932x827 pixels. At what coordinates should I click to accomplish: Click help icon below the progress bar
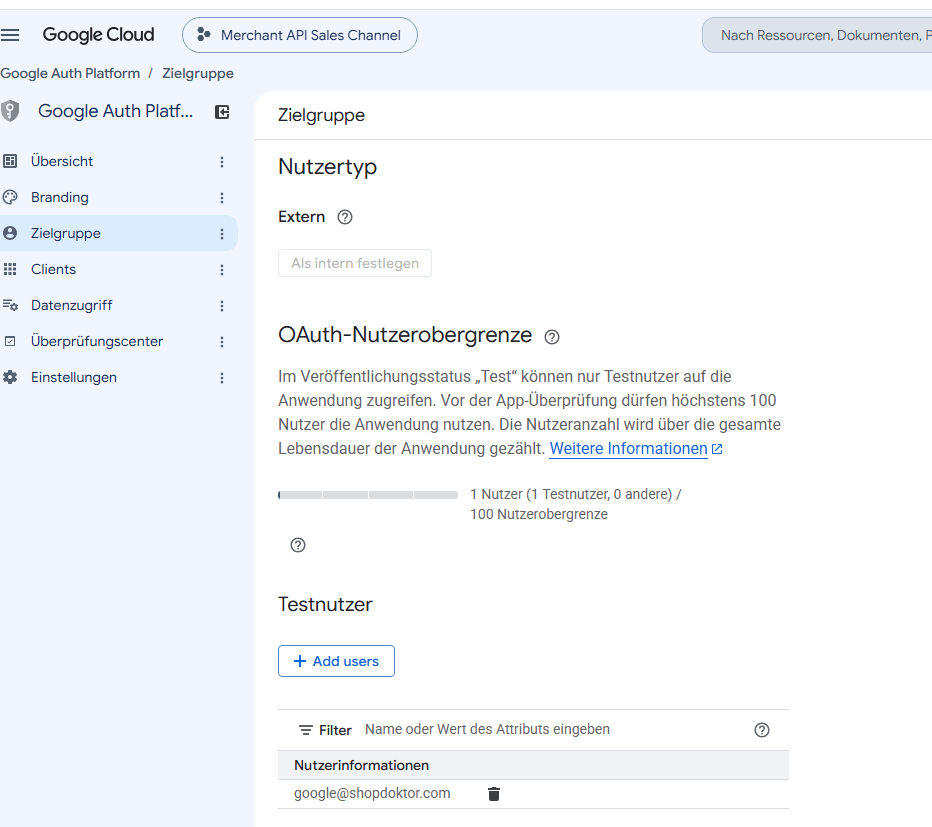click(x=298, y=545)
